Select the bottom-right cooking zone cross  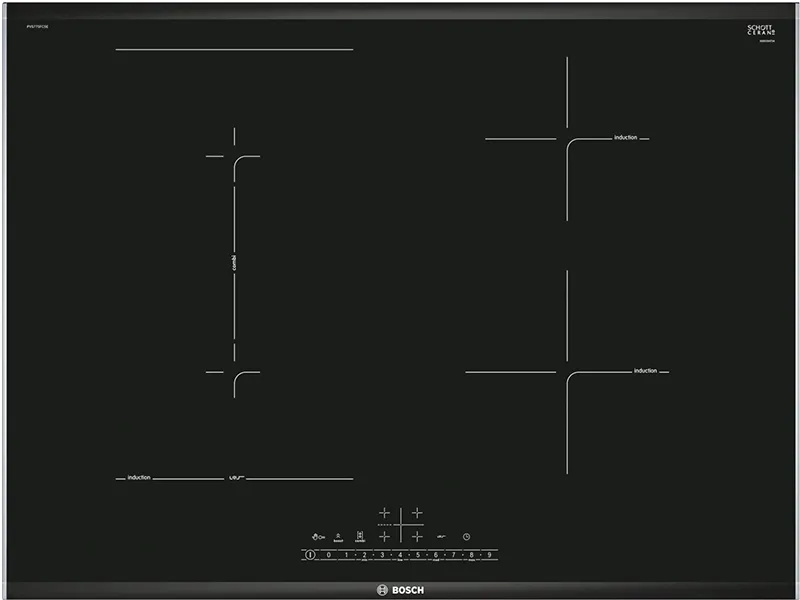click(x=417, y=536)
